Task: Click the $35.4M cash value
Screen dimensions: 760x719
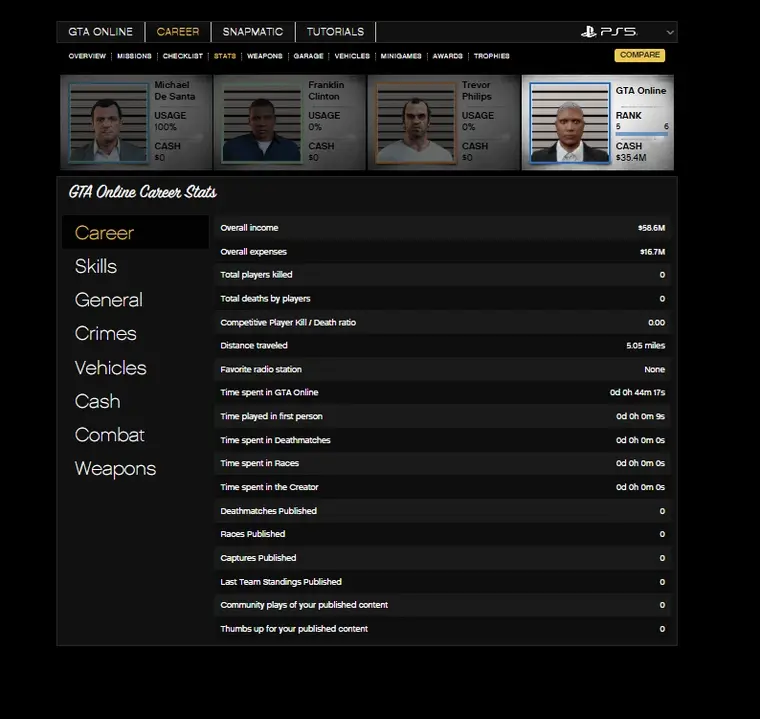Action: click(631, 158)
